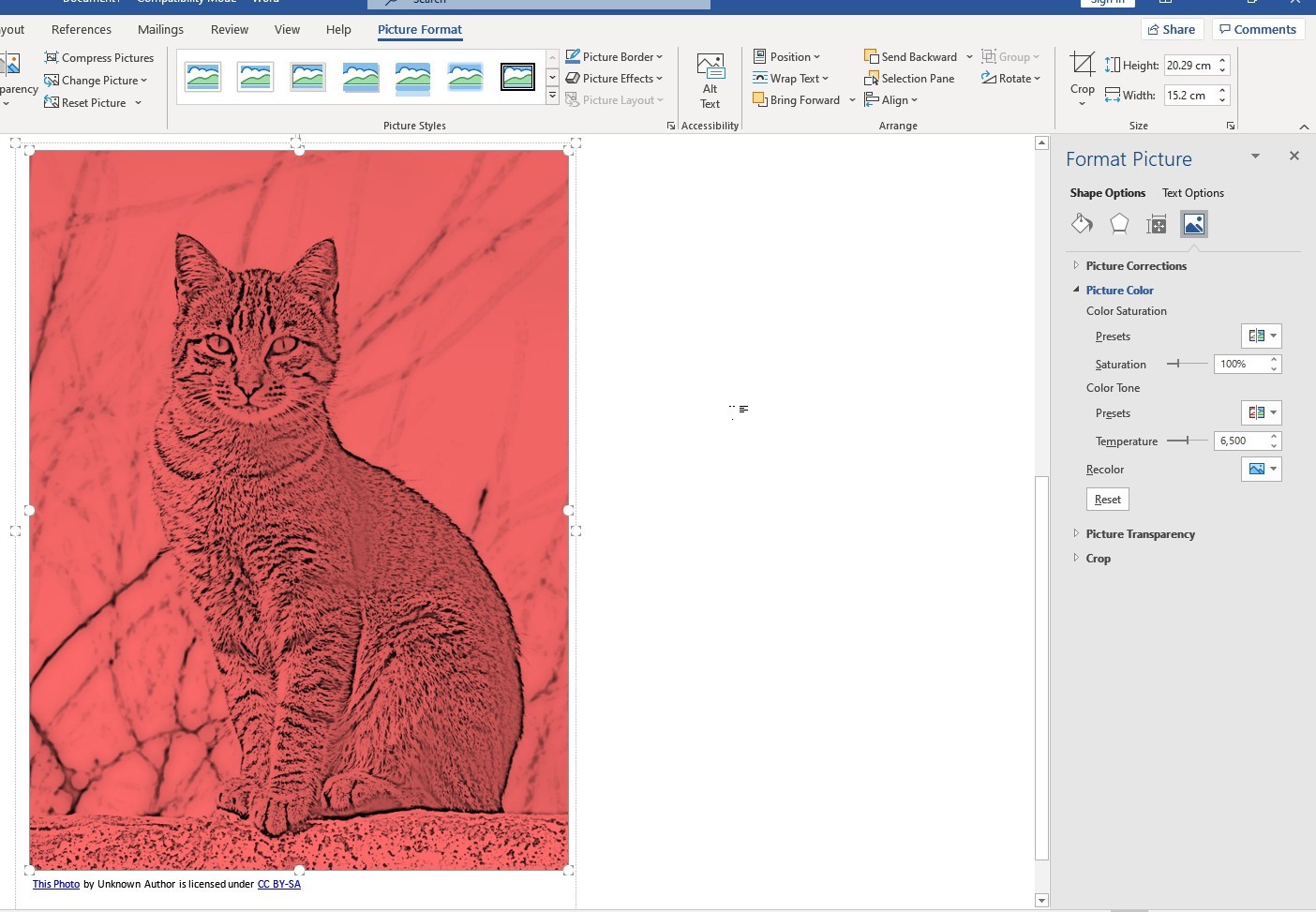This screenshot has width=1316, height=912.
Task: Open the Effects pentagon icon
Action: 1119,224
